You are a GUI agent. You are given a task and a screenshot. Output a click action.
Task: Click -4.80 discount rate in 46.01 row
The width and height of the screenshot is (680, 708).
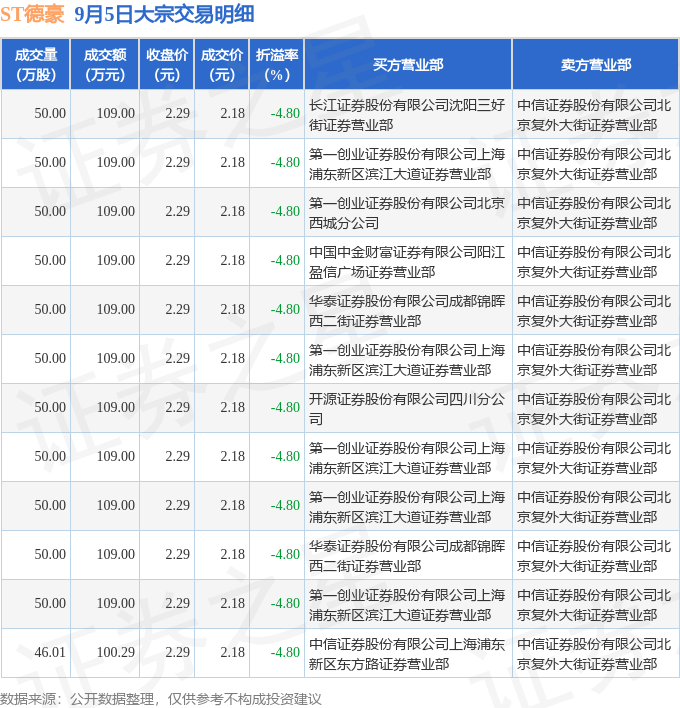(x=285, y=652)
